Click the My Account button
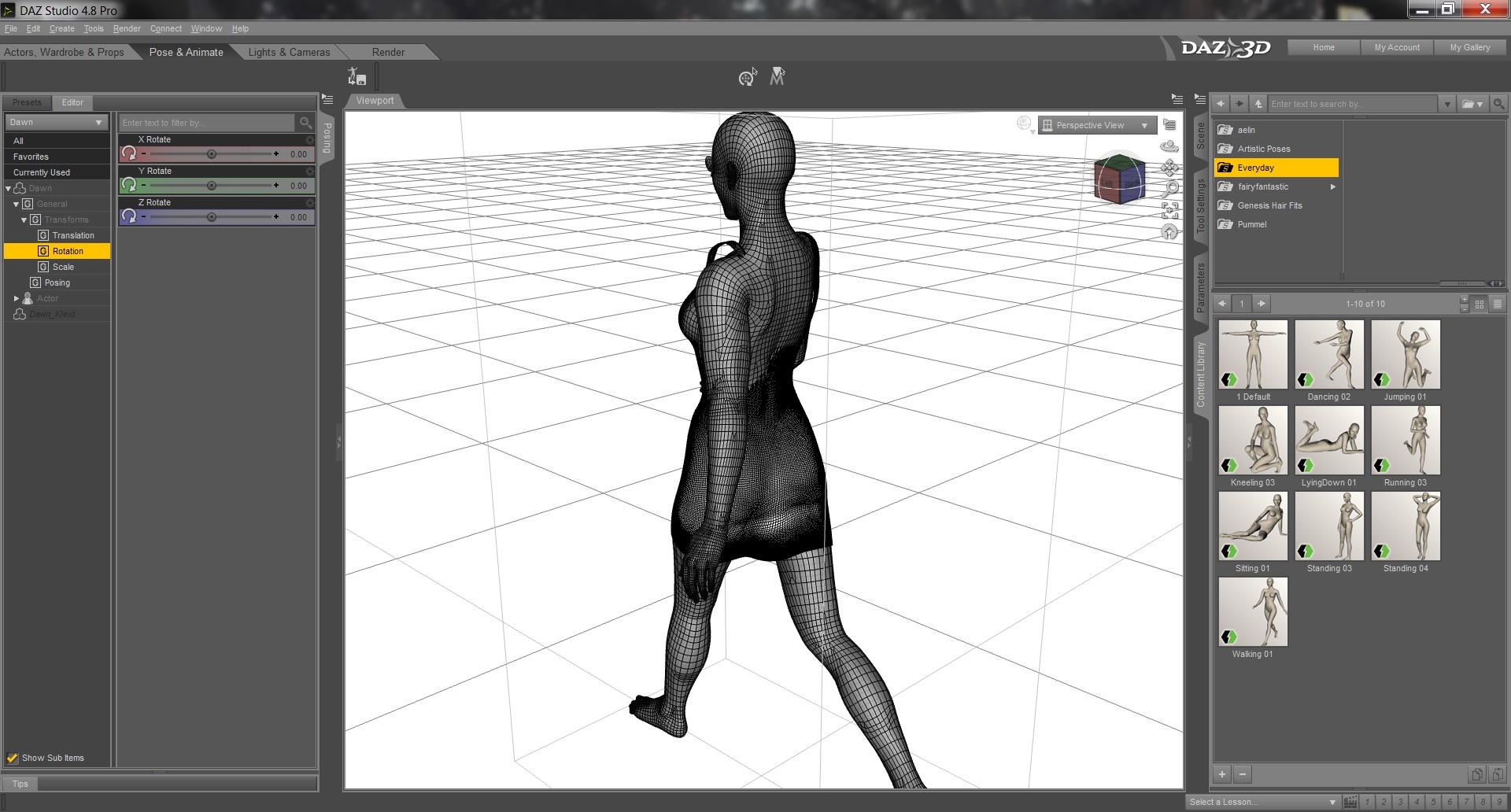The width and height of the screenshot is (1511, 812). click(x=1397, y=47)
